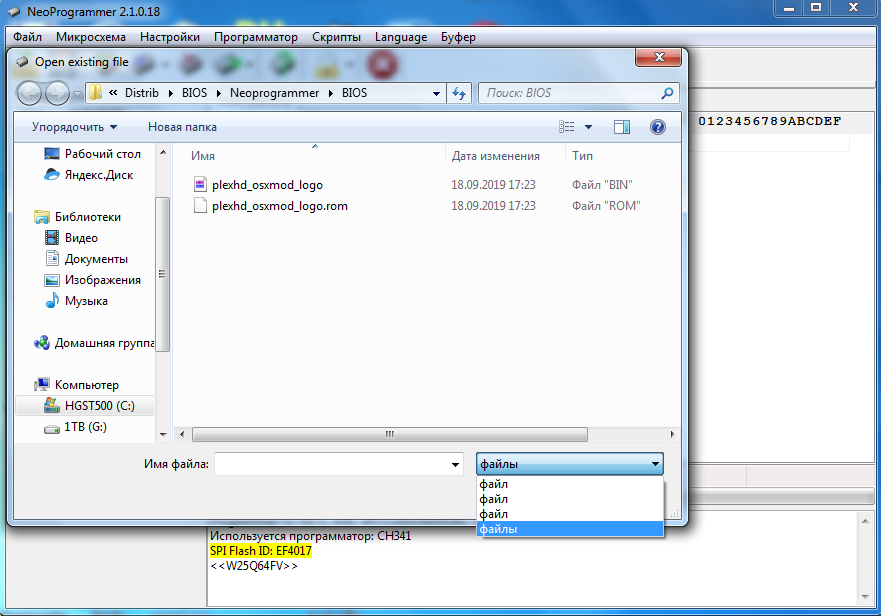Select drive 1TB (G:)
Image resolution: width=881 pixels, height=616 pixels.
click(x=76, y=427)
